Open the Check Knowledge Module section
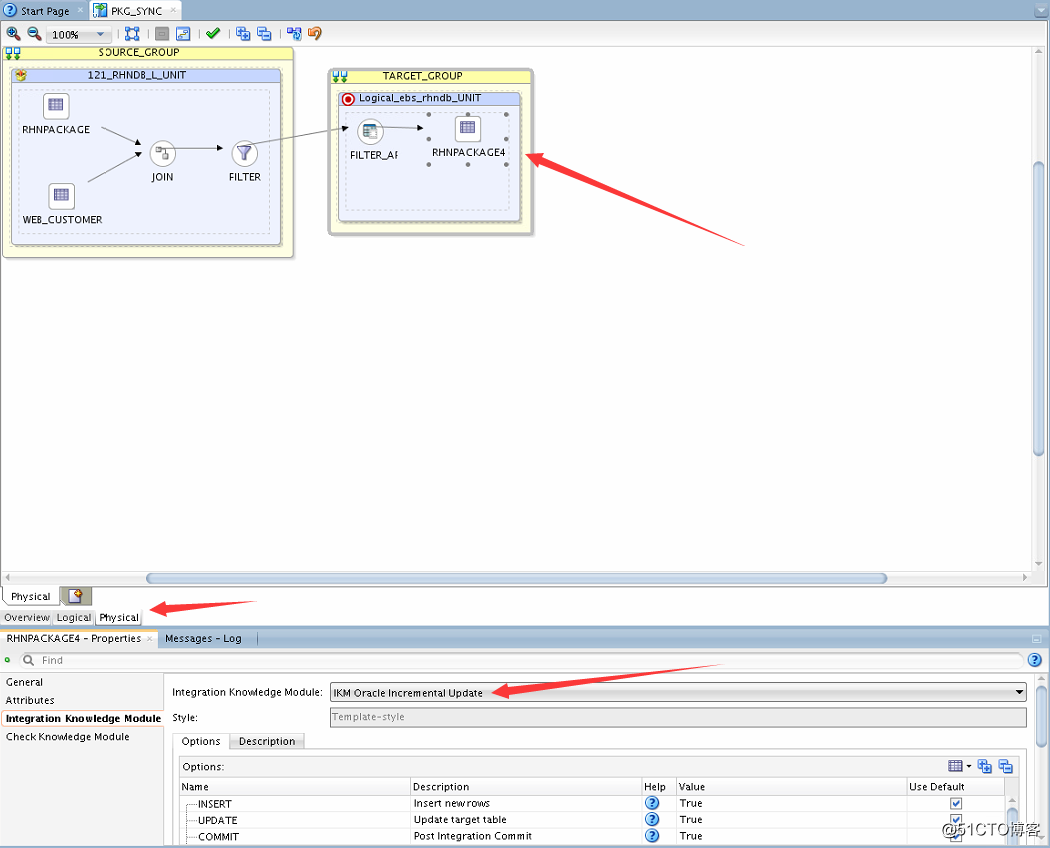Screen dimensions: 1050x848 68,736
